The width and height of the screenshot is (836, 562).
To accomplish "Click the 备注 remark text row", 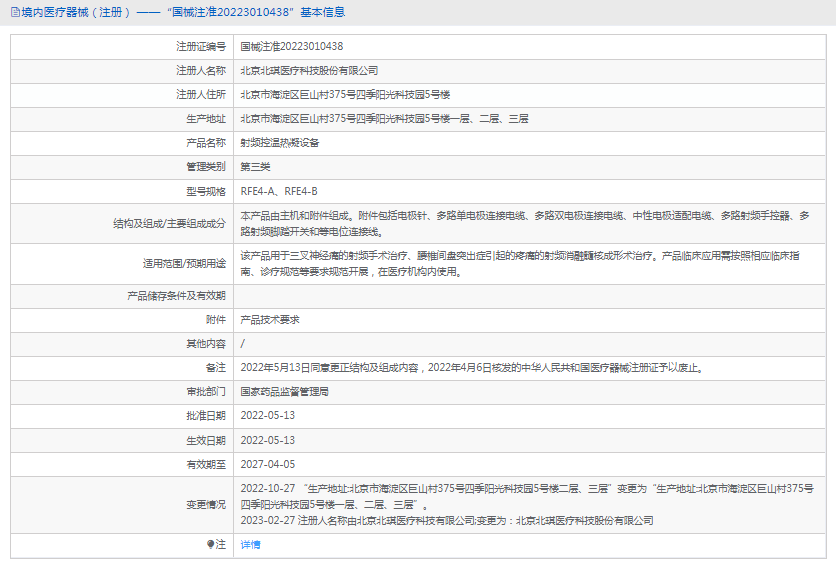I will (x=471, y=368).
